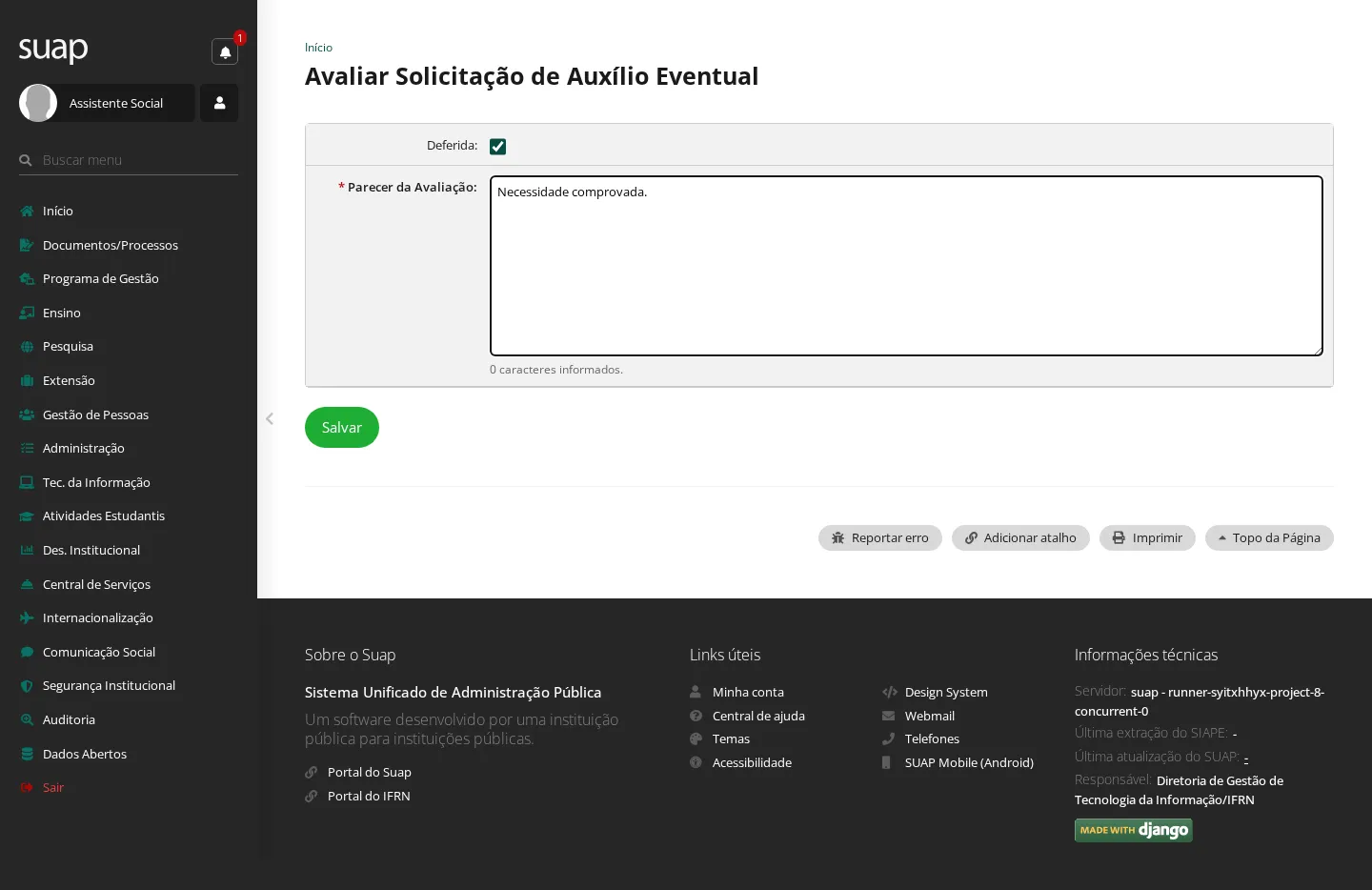Screen dimensions: 1372x890
Task: Uncheck the Deferida checkbox
Action: click(x=497, y=146)
